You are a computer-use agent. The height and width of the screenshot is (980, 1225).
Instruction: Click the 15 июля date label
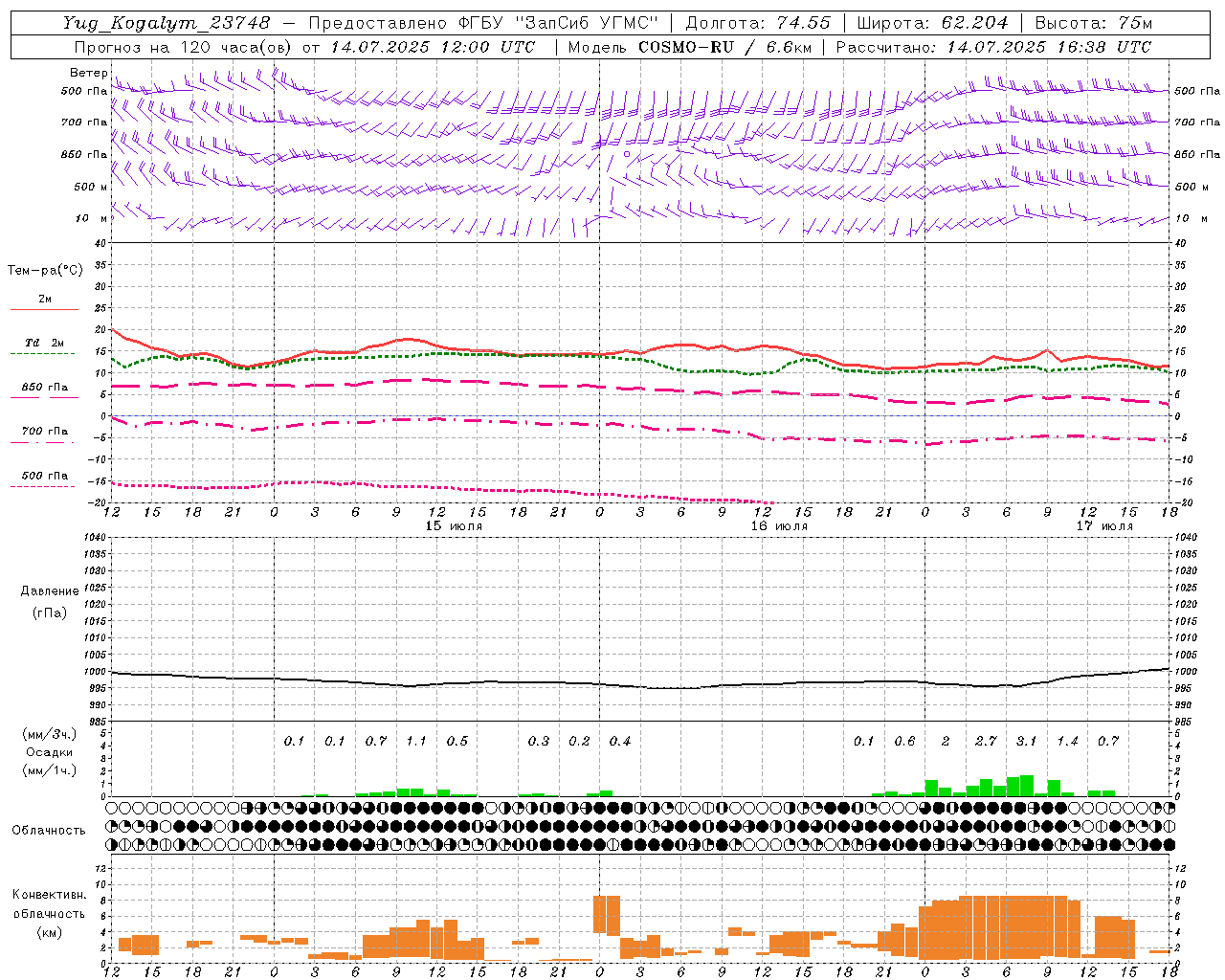pos(454,526)
